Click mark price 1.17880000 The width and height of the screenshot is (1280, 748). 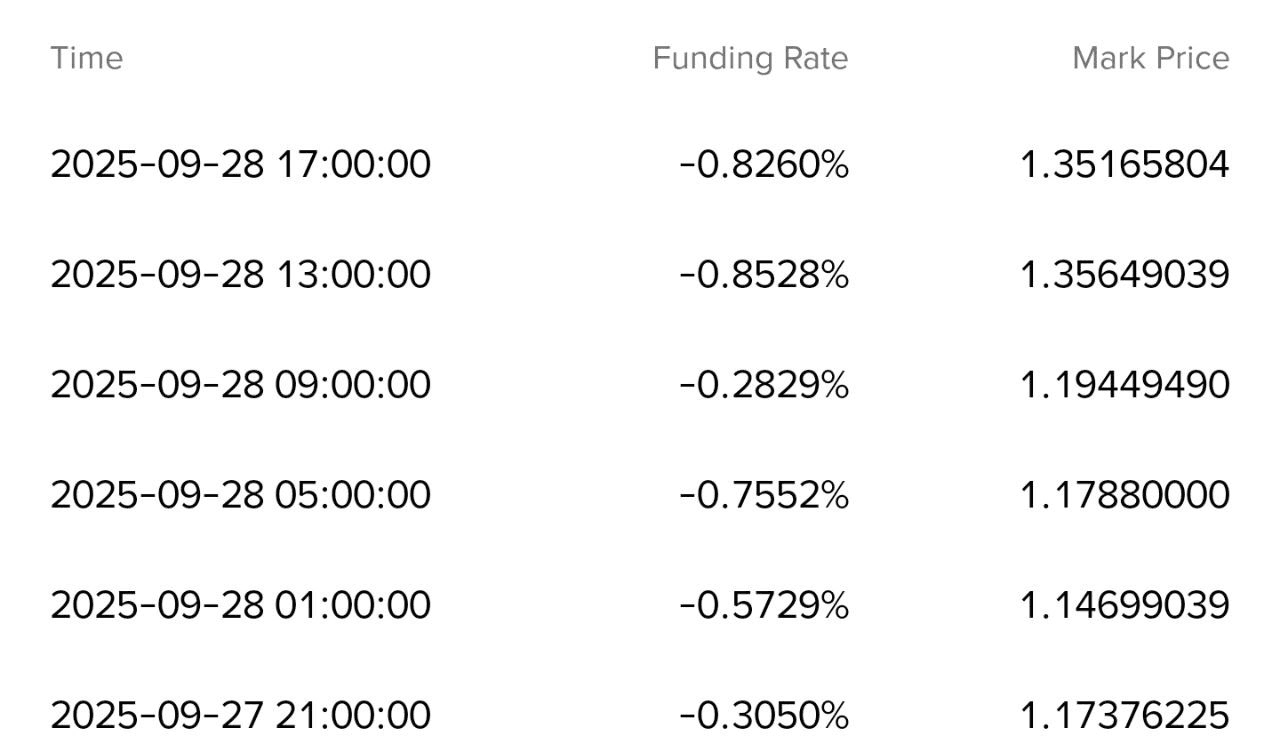tap(1125, 494)
